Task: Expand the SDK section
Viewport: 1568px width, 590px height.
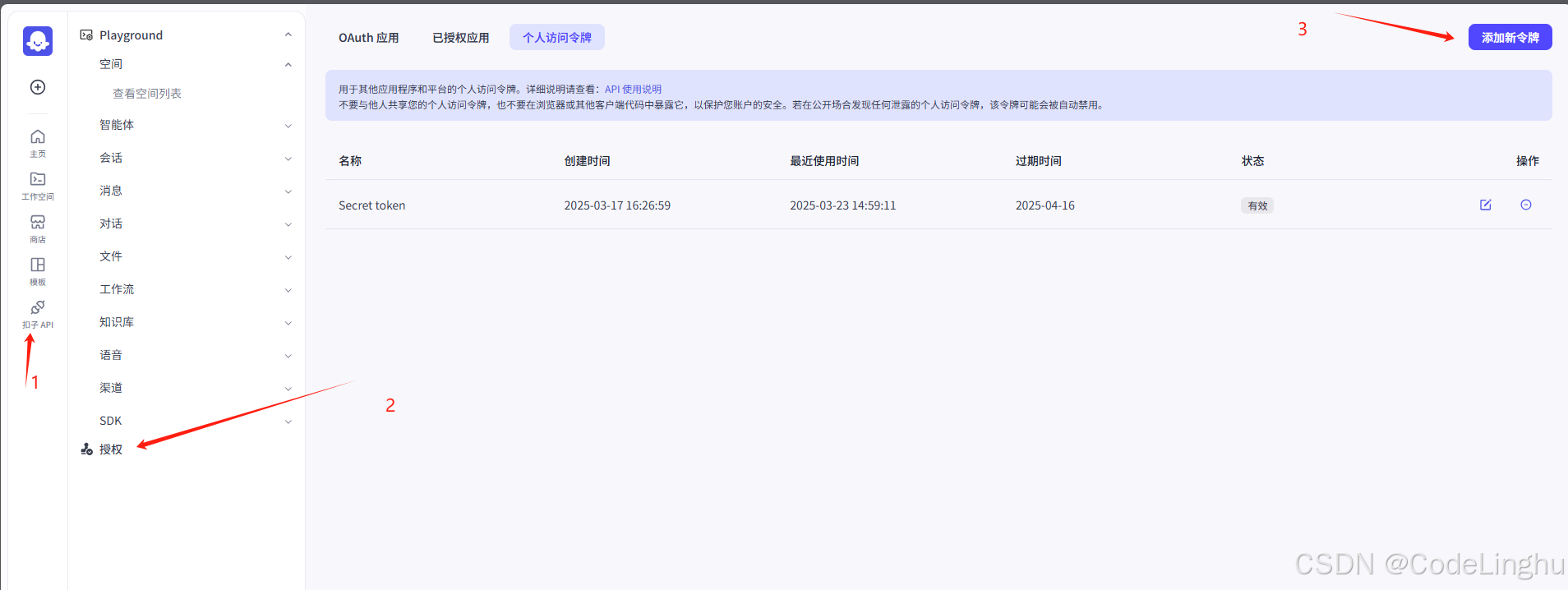Action: coord(288,422)
